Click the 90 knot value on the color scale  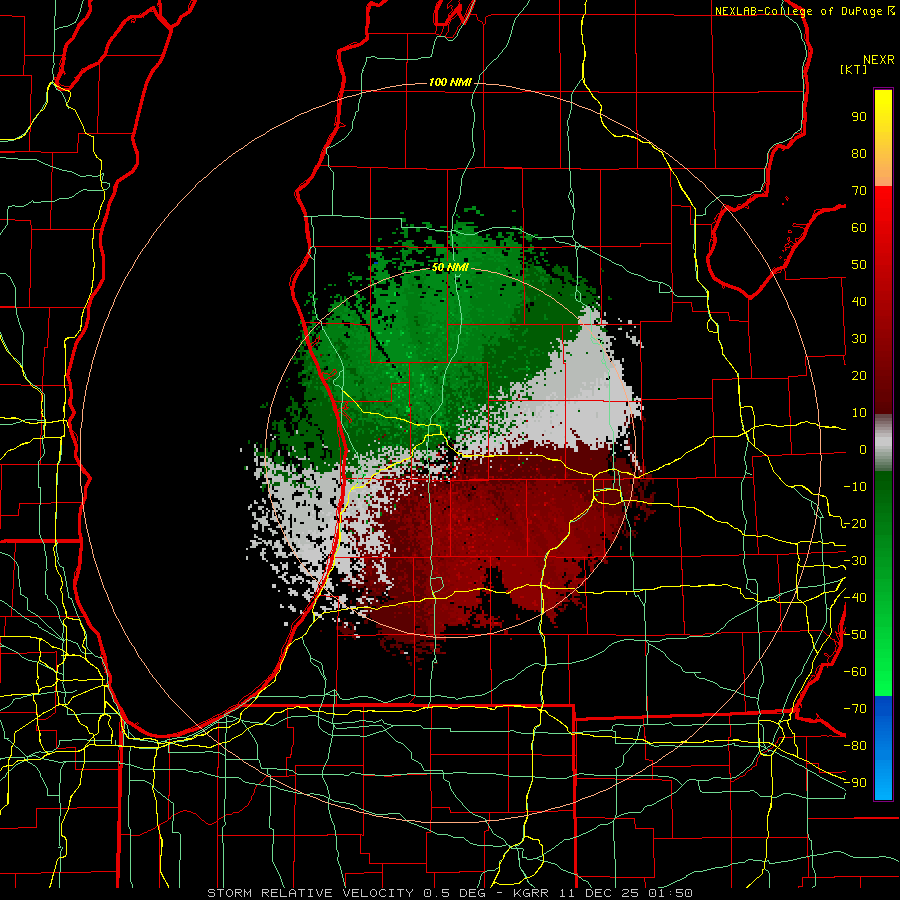(x=859, y=117)
